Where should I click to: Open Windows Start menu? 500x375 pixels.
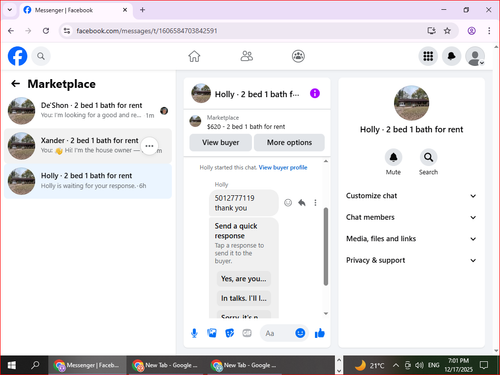pos(11,365)
